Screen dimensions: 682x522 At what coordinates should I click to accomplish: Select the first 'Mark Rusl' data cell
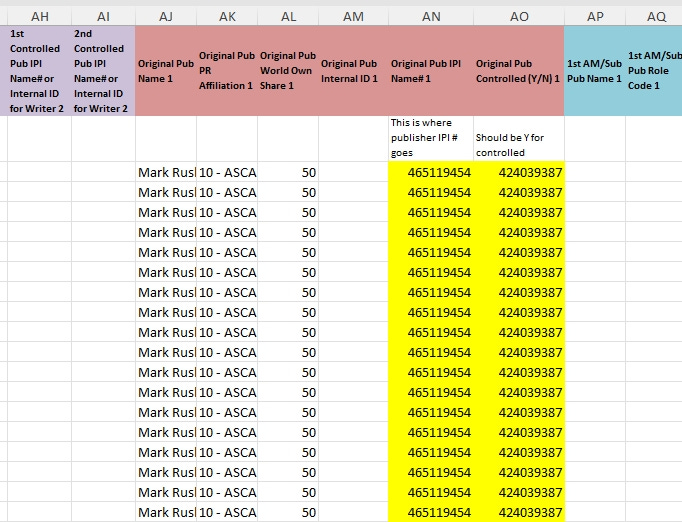(166, 172)
